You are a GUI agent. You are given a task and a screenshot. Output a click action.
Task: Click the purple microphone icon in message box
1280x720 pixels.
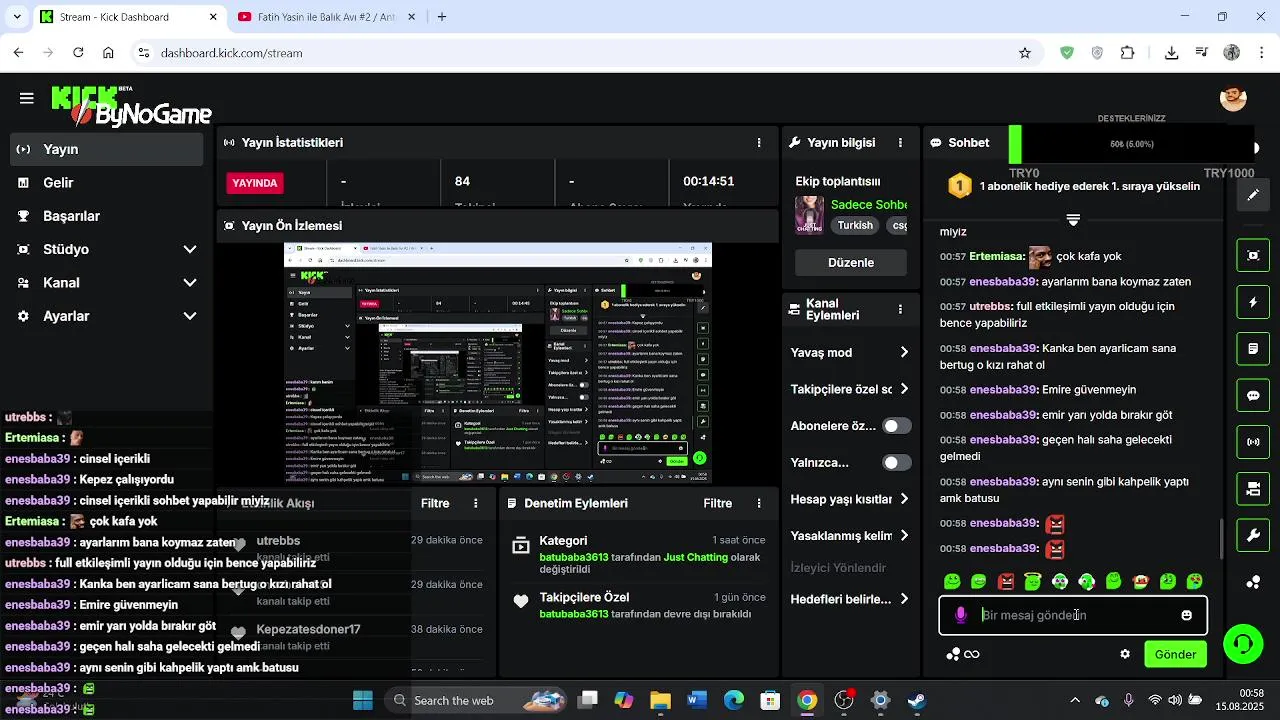961,616
